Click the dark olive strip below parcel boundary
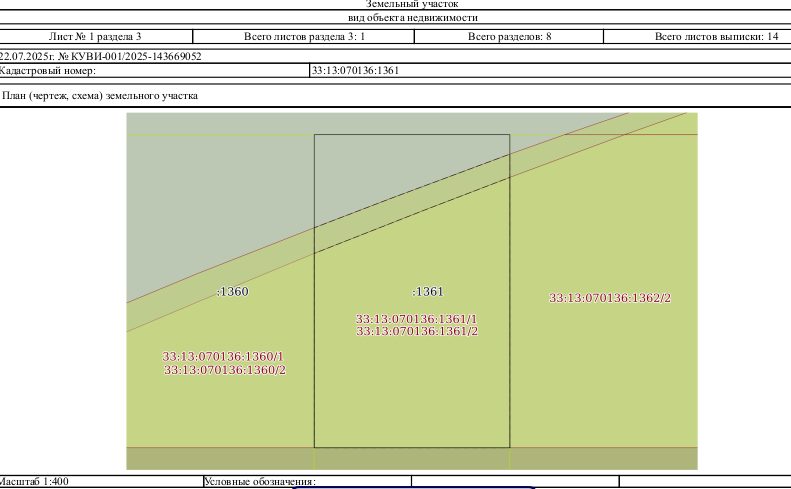This screenshot has height=489, width=791. point(412,459)
